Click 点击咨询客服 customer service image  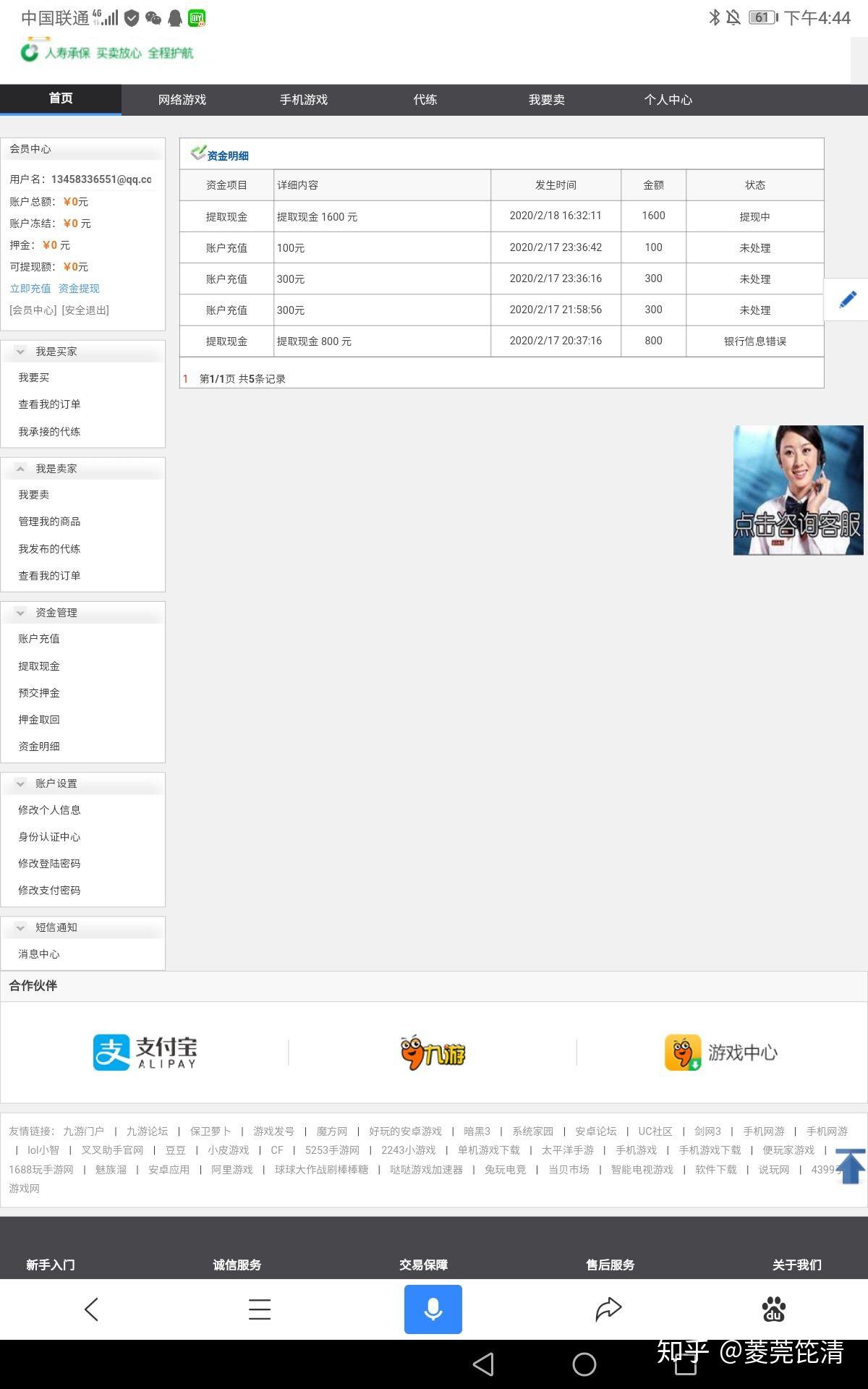[798, 490]
